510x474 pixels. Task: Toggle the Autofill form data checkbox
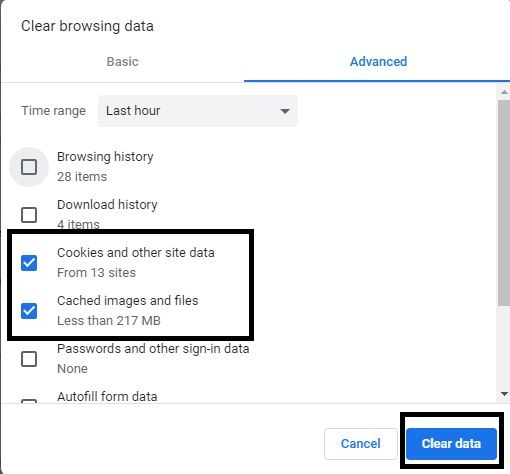pyautogui.click(x=29, y=401)
